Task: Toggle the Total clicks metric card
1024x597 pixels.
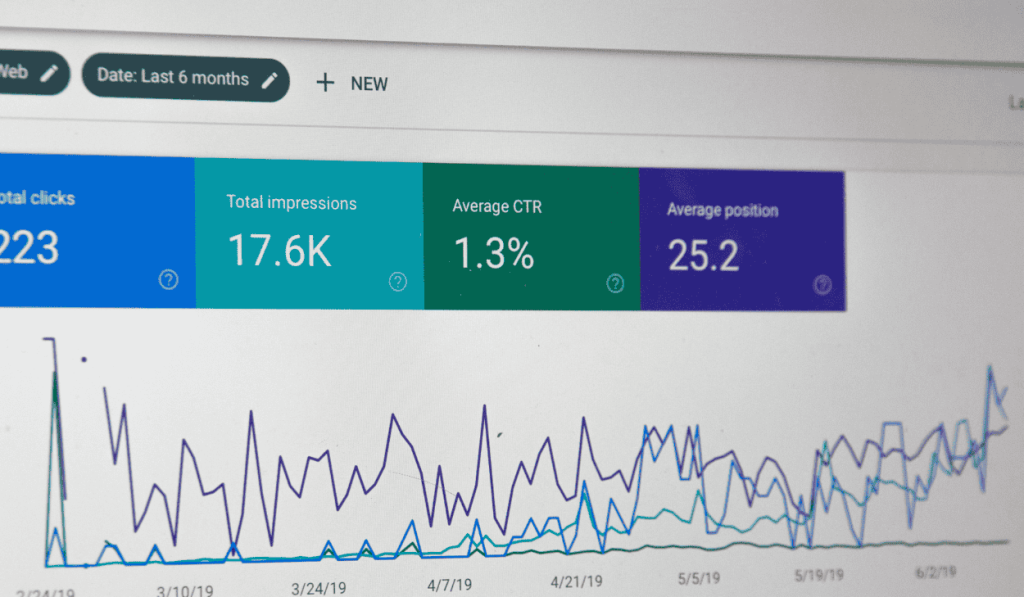Action: (x=90, y=230)
